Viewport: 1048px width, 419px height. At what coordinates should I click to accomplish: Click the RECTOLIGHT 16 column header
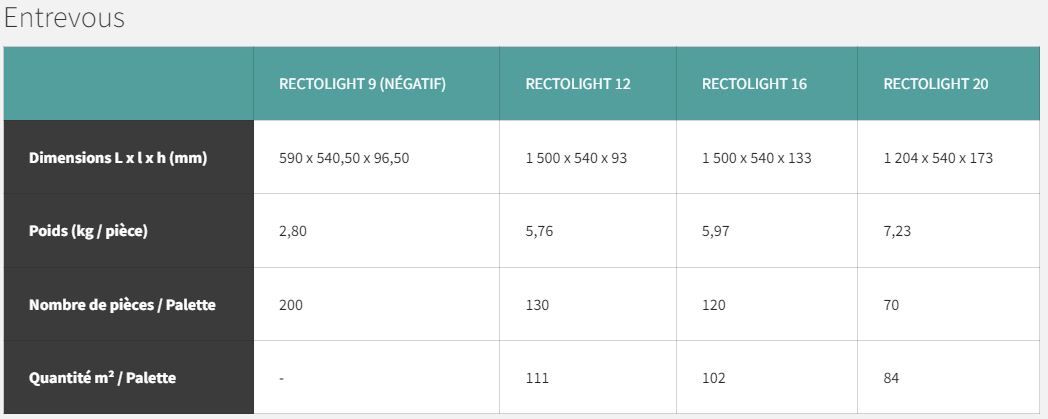[754, 84]
